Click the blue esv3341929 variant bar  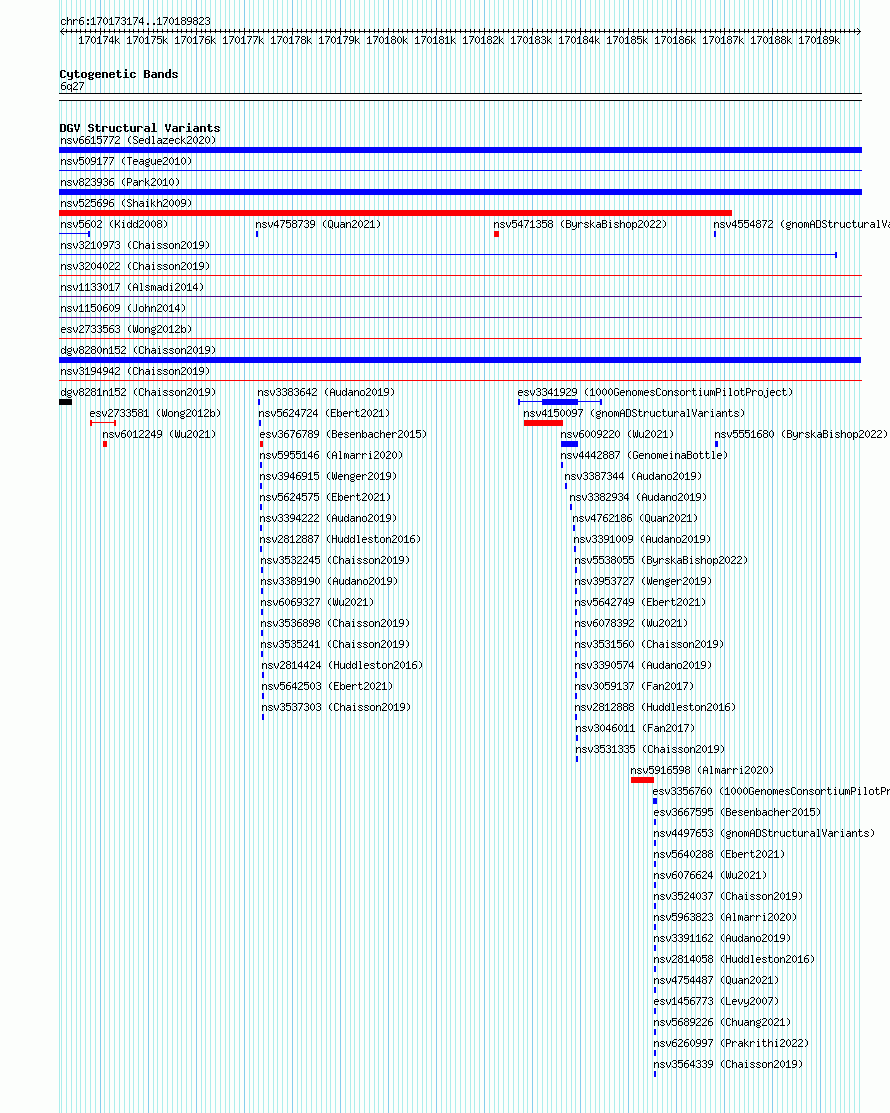(560, 402)
